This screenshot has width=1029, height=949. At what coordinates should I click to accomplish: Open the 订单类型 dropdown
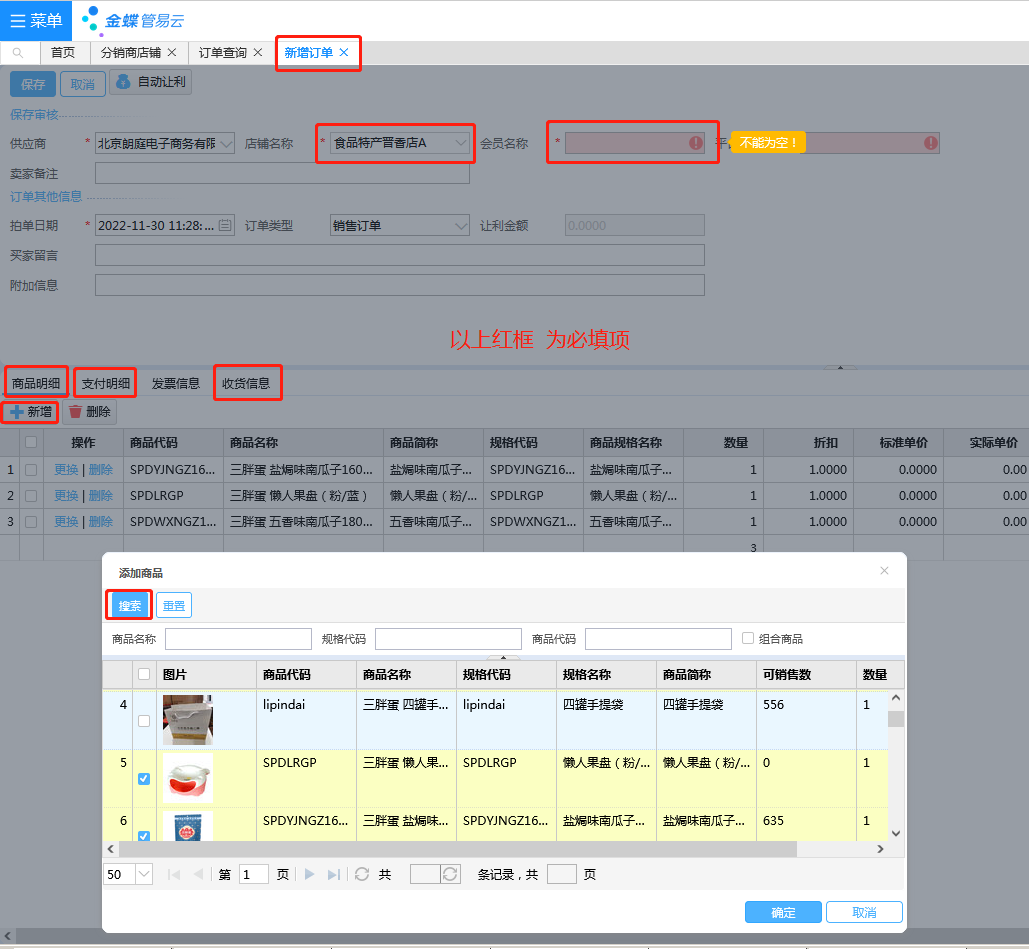click(460, 226)
